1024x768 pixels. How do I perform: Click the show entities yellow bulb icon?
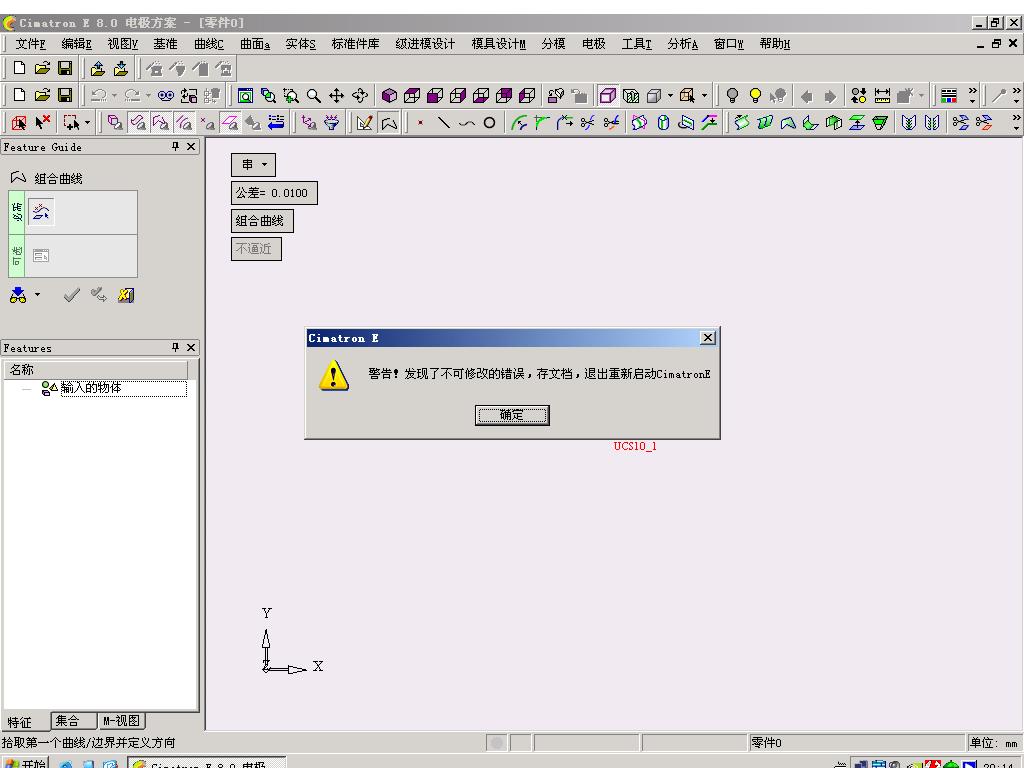pos(756,96)
